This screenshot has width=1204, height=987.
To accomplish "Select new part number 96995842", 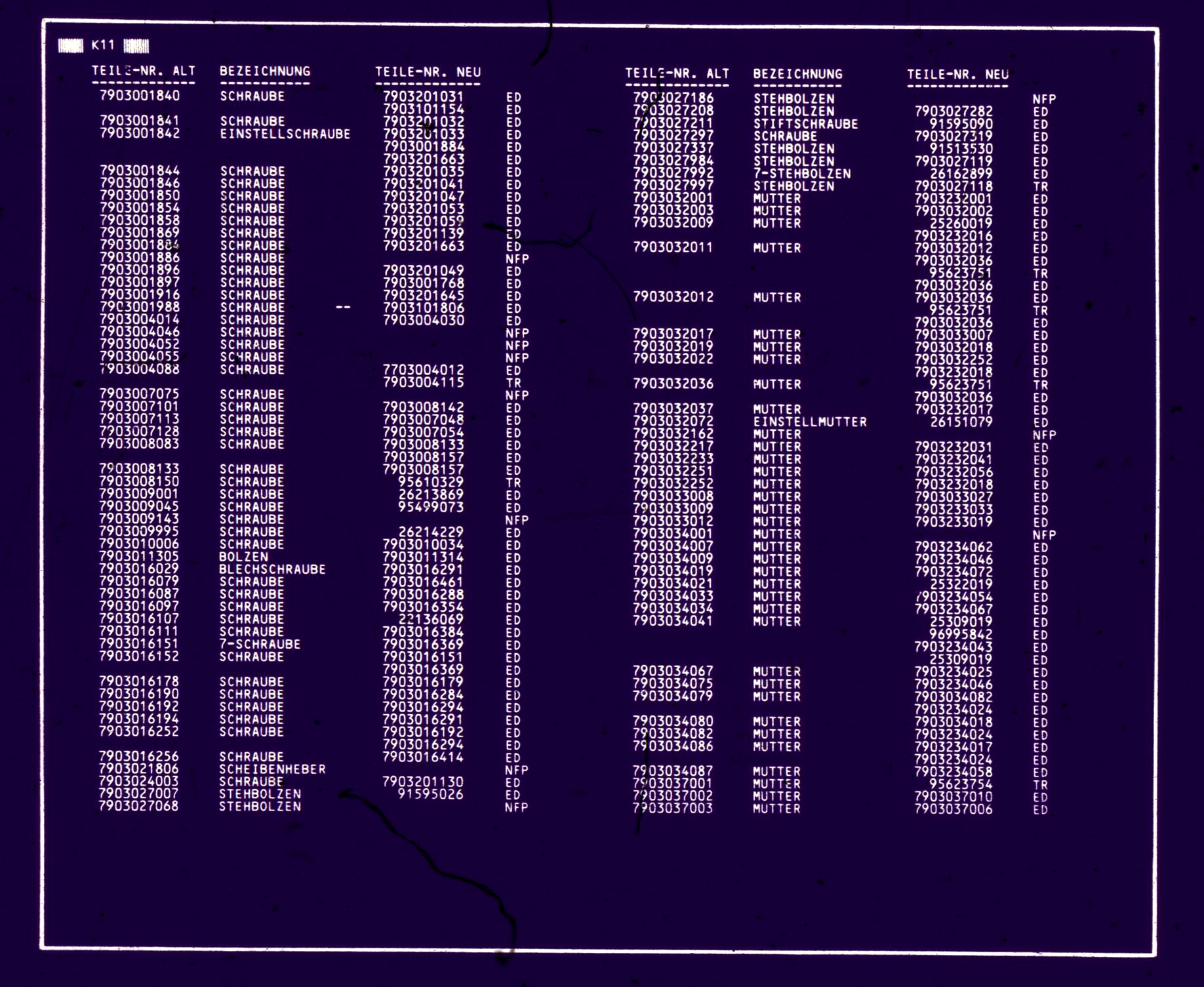I will pyautogui.click(x=961, y=634).
